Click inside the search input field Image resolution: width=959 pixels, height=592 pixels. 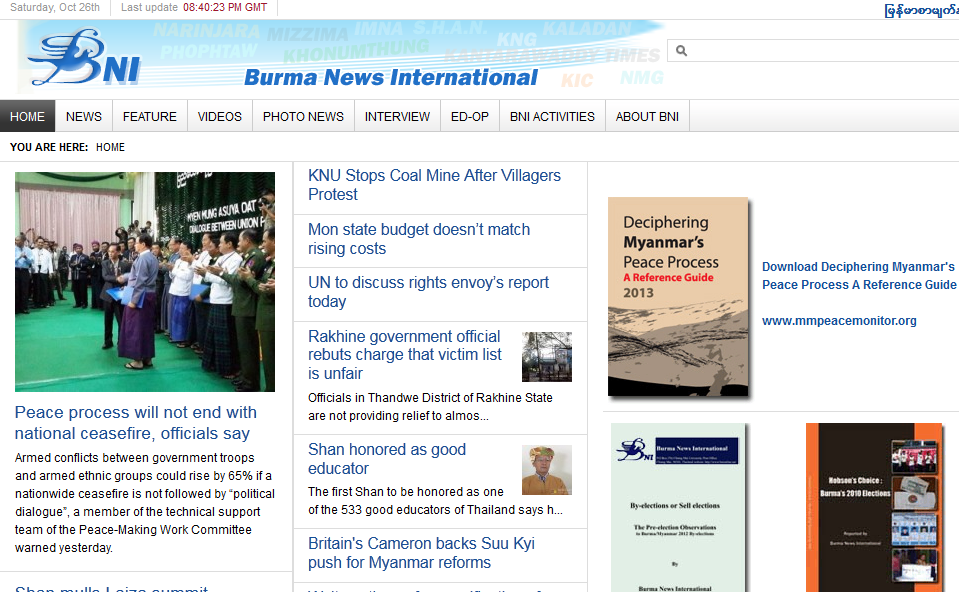(820, 51)
